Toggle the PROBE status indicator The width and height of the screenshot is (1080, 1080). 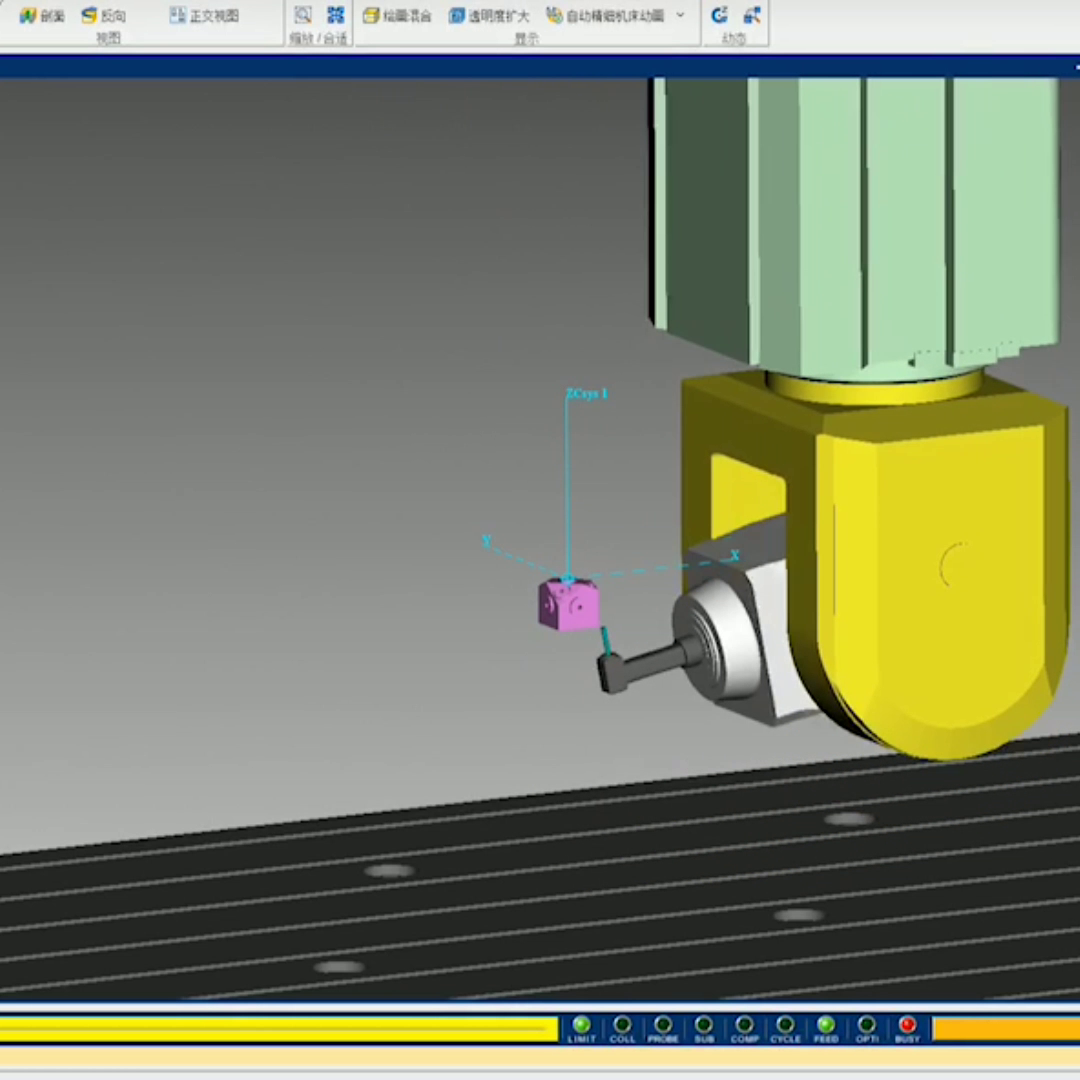click(x=663, y=1025)
